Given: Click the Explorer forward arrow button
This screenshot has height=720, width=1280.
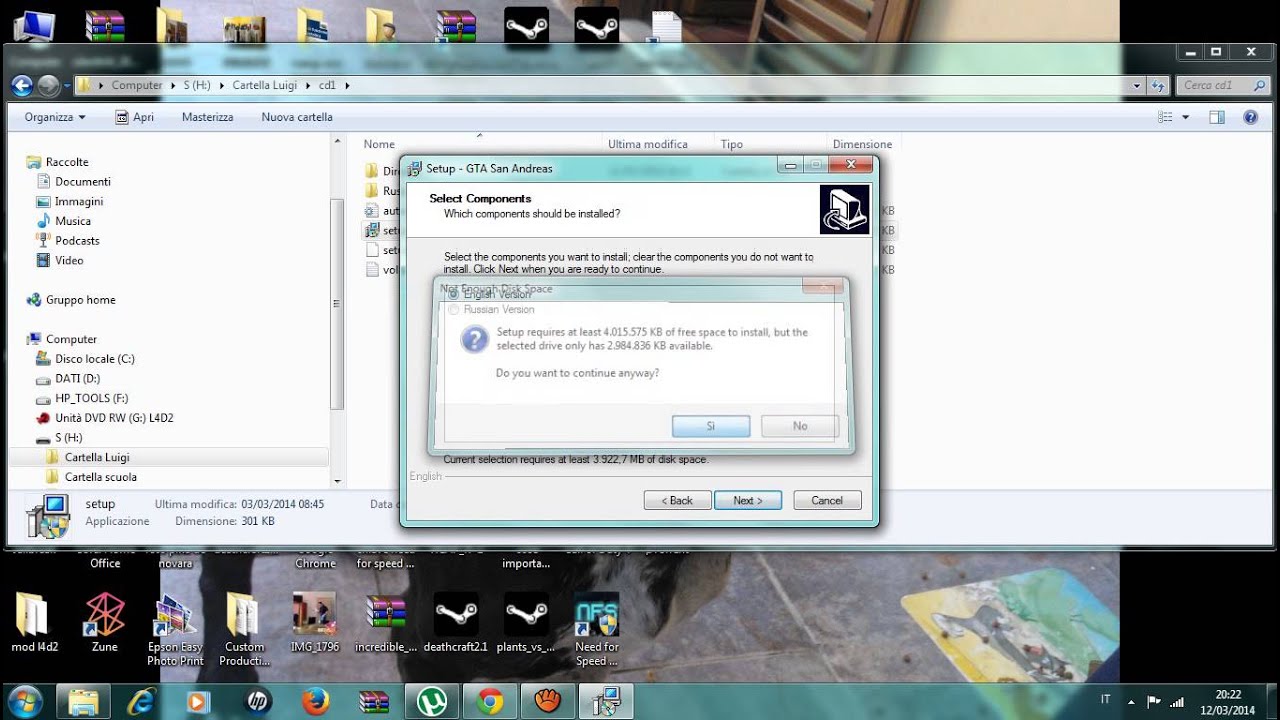Looking at the screenshot, I should point(47,86).
